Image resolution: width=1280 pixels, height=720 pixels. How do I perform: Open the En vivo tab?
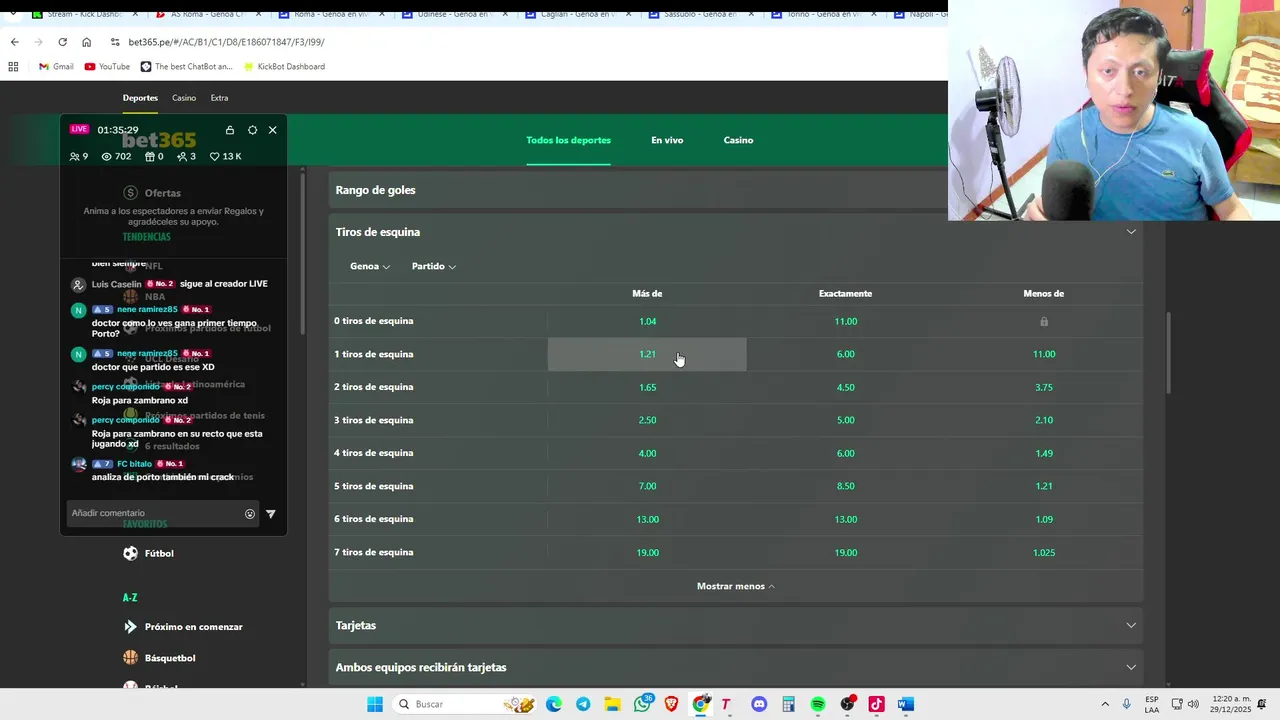pos(667,140)
